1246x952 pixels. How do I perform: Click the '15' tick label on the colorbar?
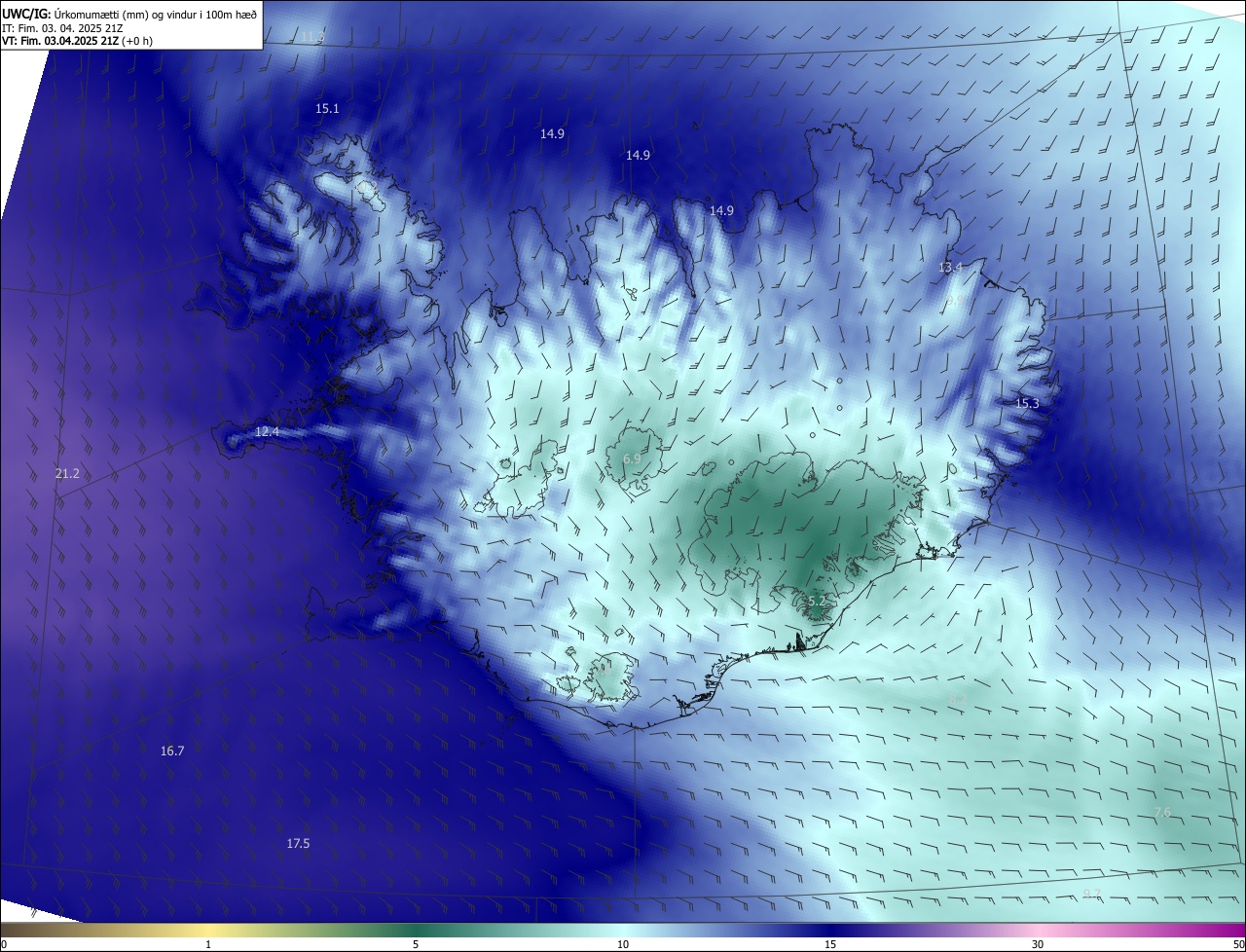point(830,944)
